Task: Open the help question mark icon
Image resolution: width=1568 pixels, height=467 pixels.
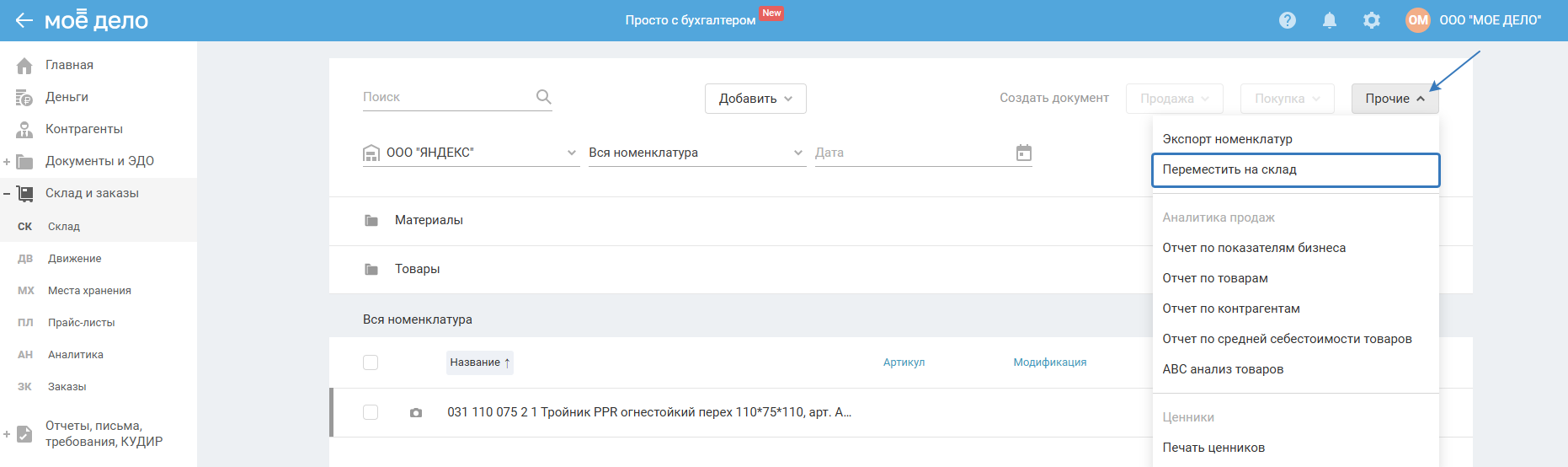Action: (x=1287, y=20)
